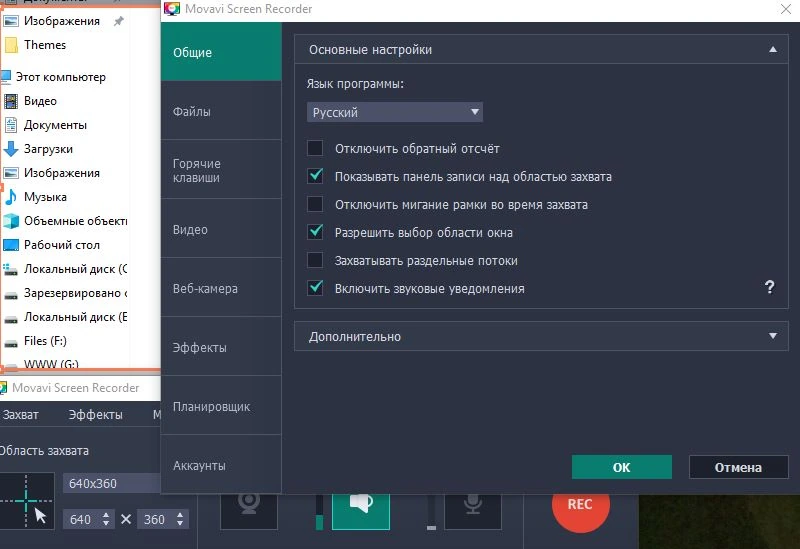
Task: Go to the Эффекты settings tab
Action: point(221,347)
